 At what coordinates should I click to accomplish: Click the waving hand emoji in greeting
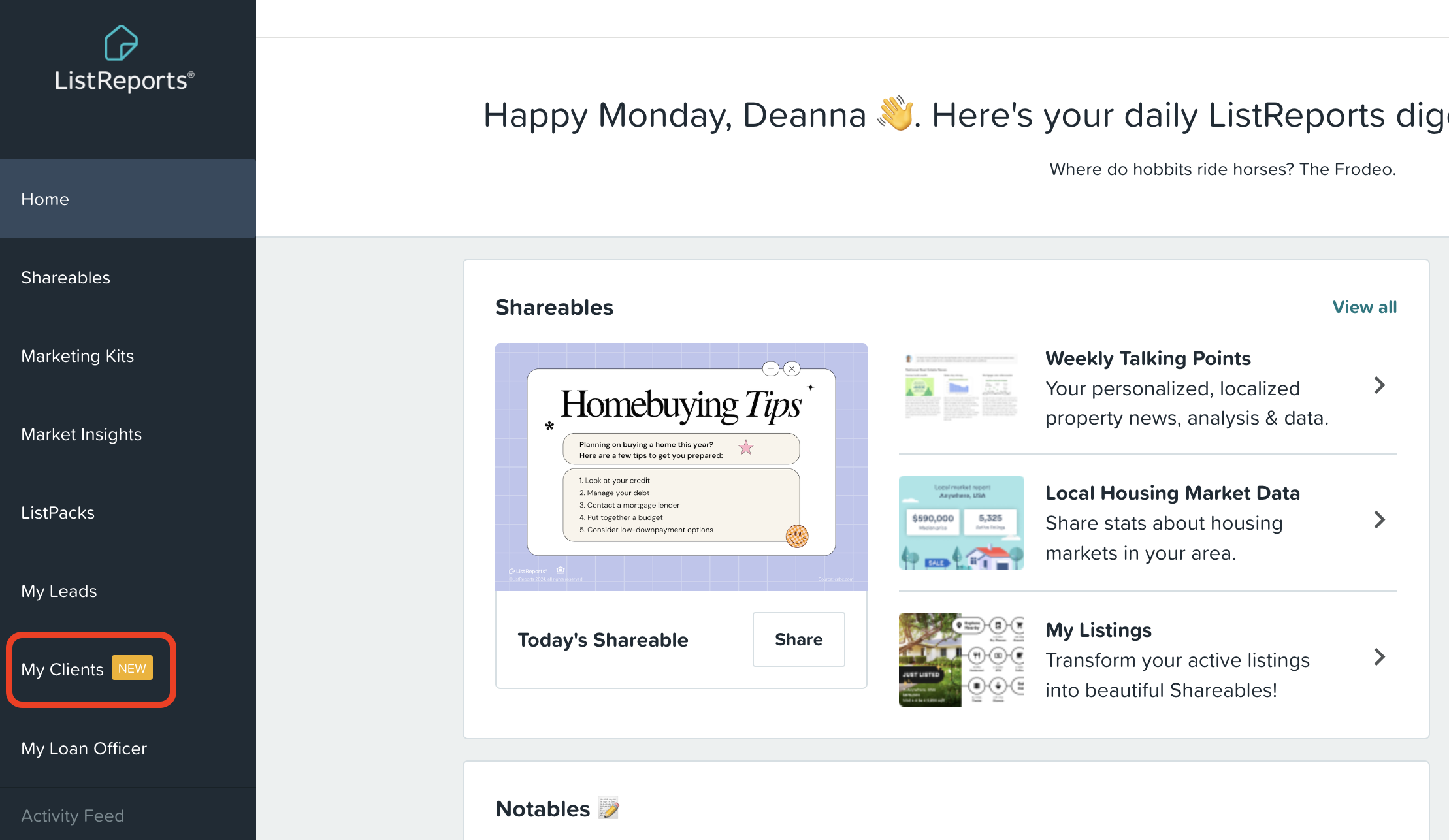click(x=896, y=114)
